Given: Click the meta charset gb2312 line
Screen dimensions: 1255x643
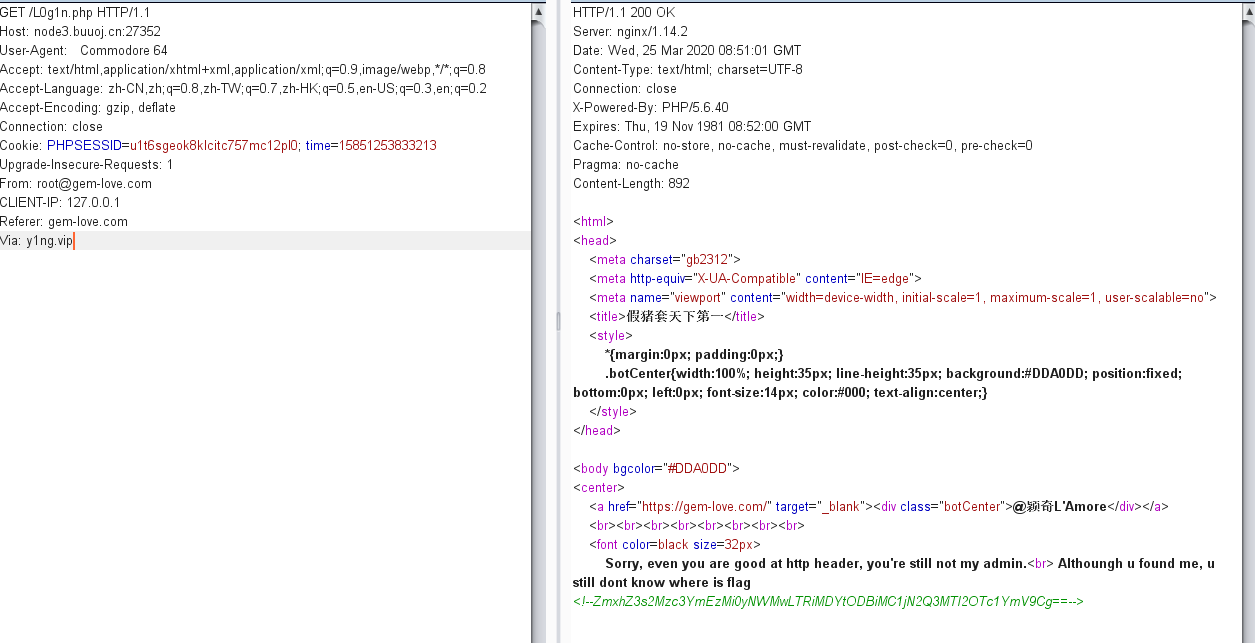Looking at the screenshot, I should pyautogui.click(x=665, y=260).
